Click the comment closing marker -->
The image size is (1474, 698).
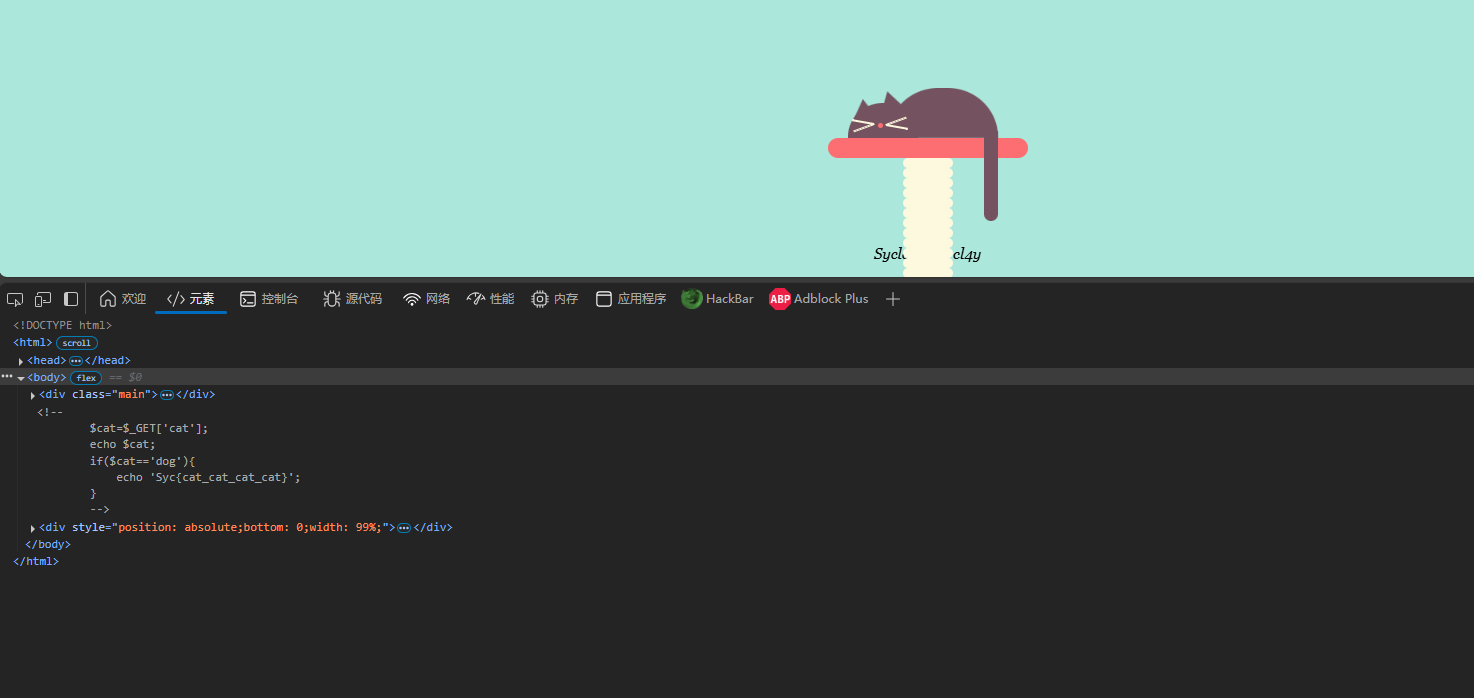(99, 510)
